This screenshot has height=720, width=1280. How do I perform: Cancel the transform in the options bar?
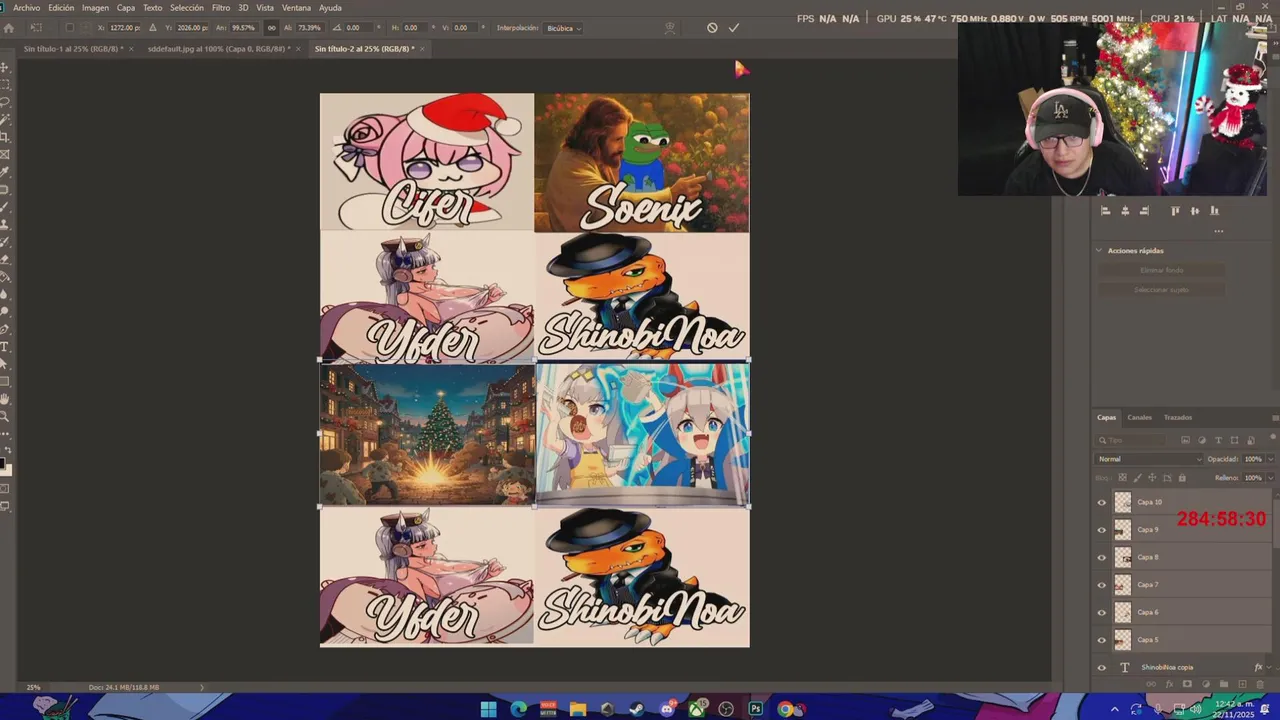712,28
